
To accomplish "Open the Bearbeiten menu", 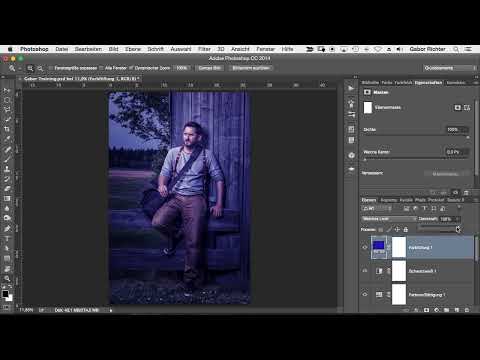I will pyautogui.click(x=88, y=49).
